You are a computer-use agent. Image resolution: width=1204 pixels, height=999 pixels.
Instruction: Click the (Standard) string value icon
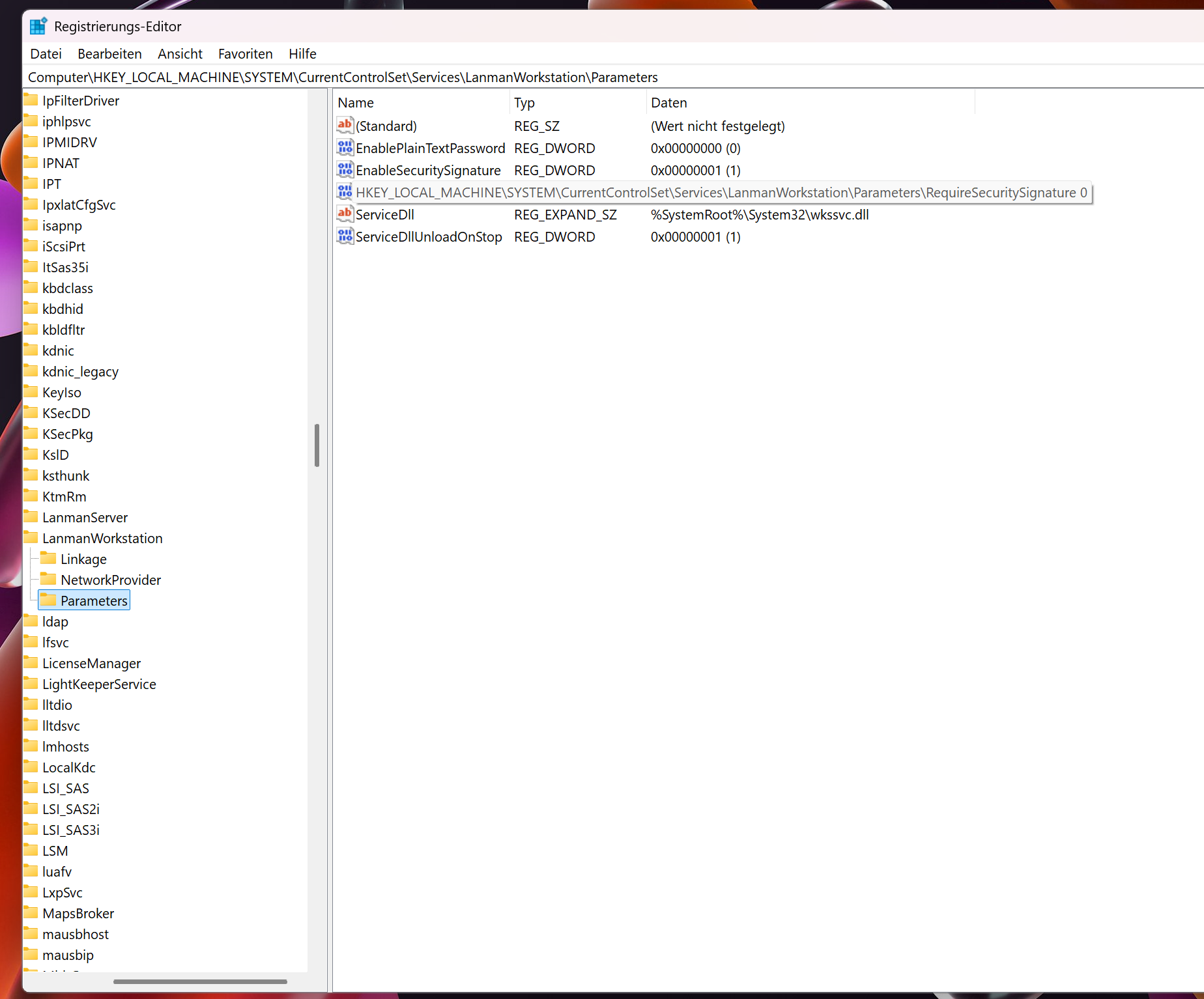tap(345, 125)
